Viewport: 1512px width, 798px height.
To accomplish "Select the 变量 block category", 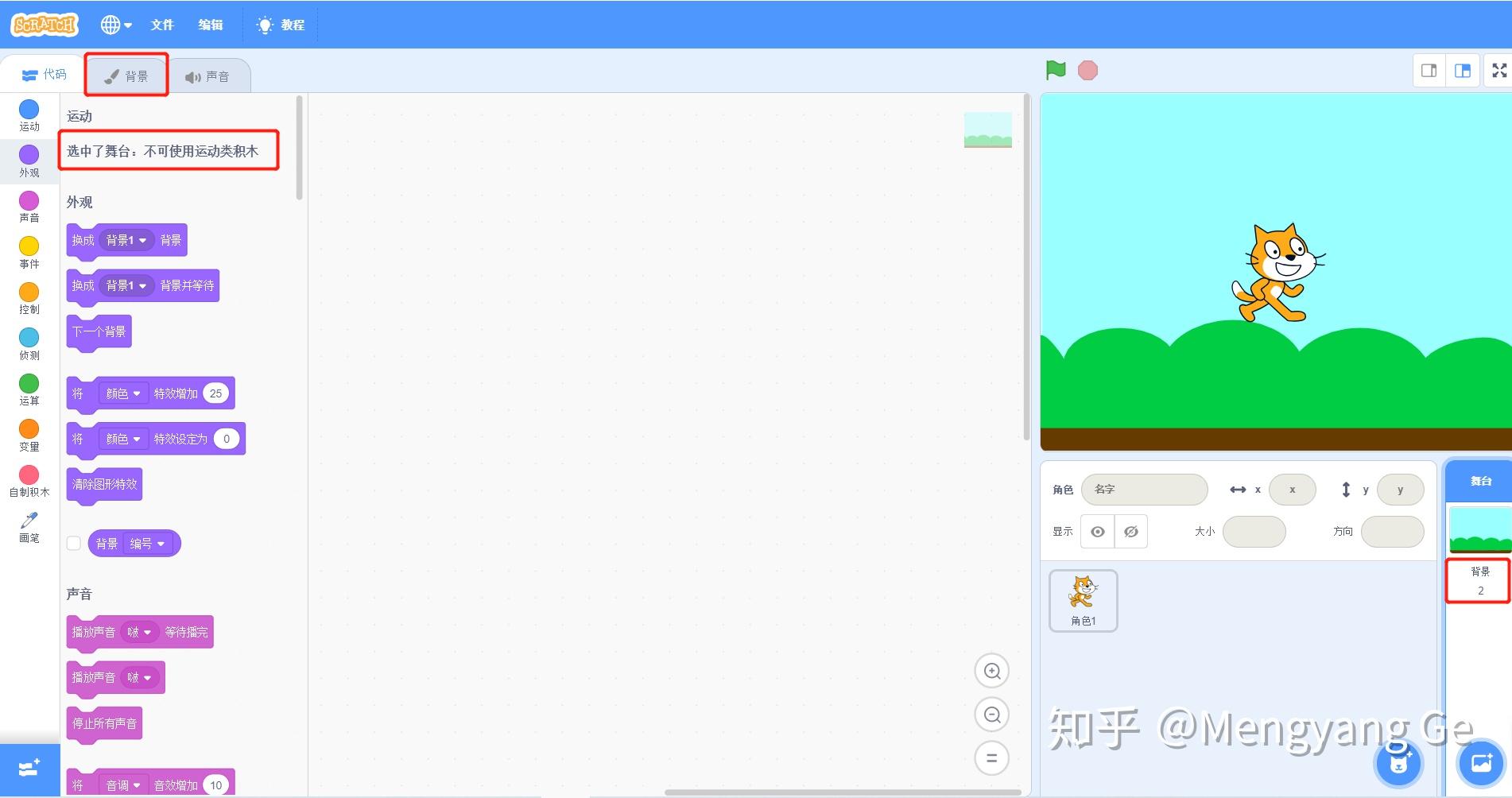I will tap(29, 436).
